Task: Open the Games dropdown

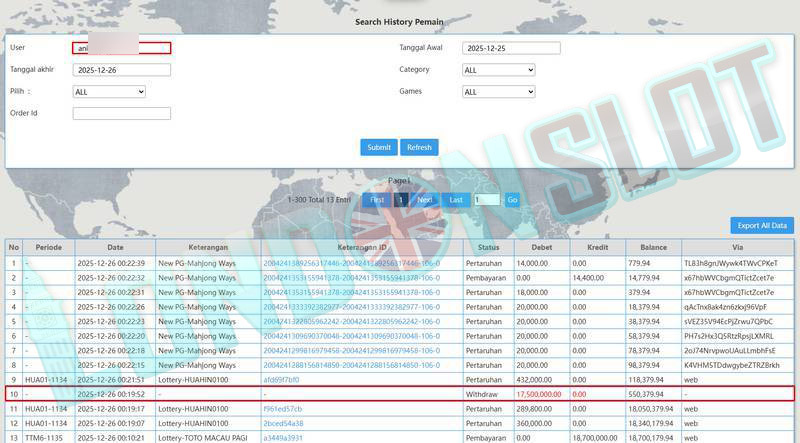Action: 498,92
